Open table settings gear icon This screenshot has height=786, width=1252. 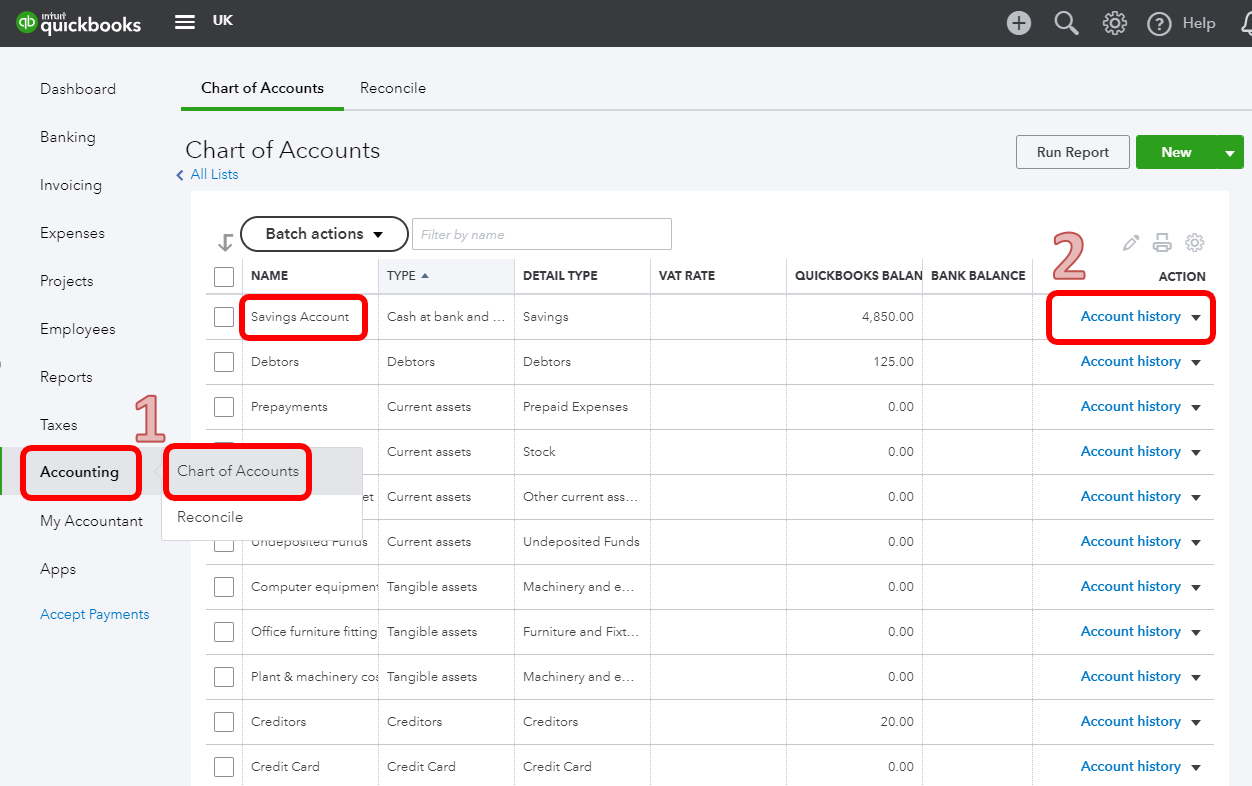point(1194,242)
